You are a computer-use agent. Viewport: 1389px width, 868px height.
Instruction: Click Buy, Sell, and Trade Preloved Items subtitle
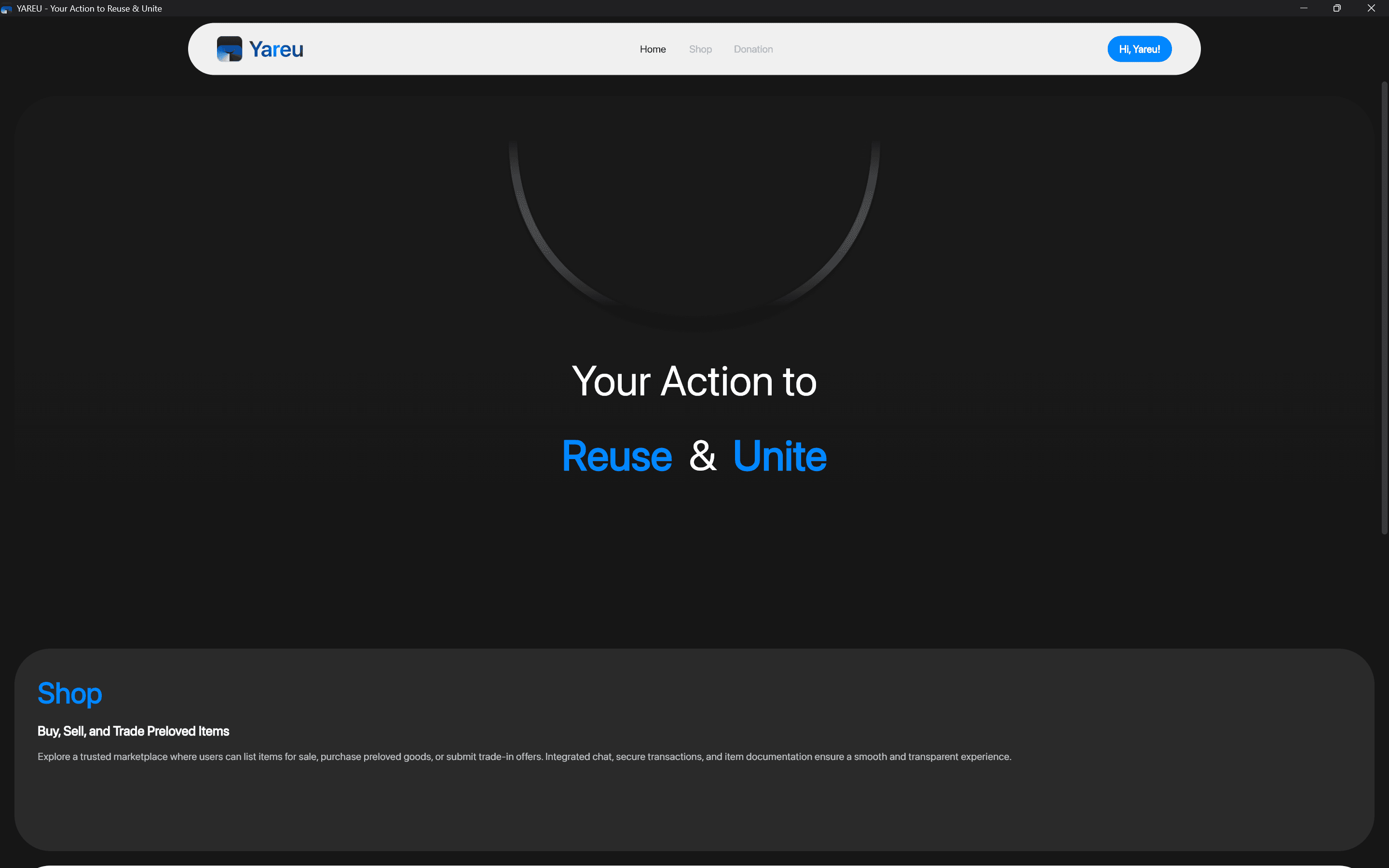pyautogui.click(x=133, y=731)
